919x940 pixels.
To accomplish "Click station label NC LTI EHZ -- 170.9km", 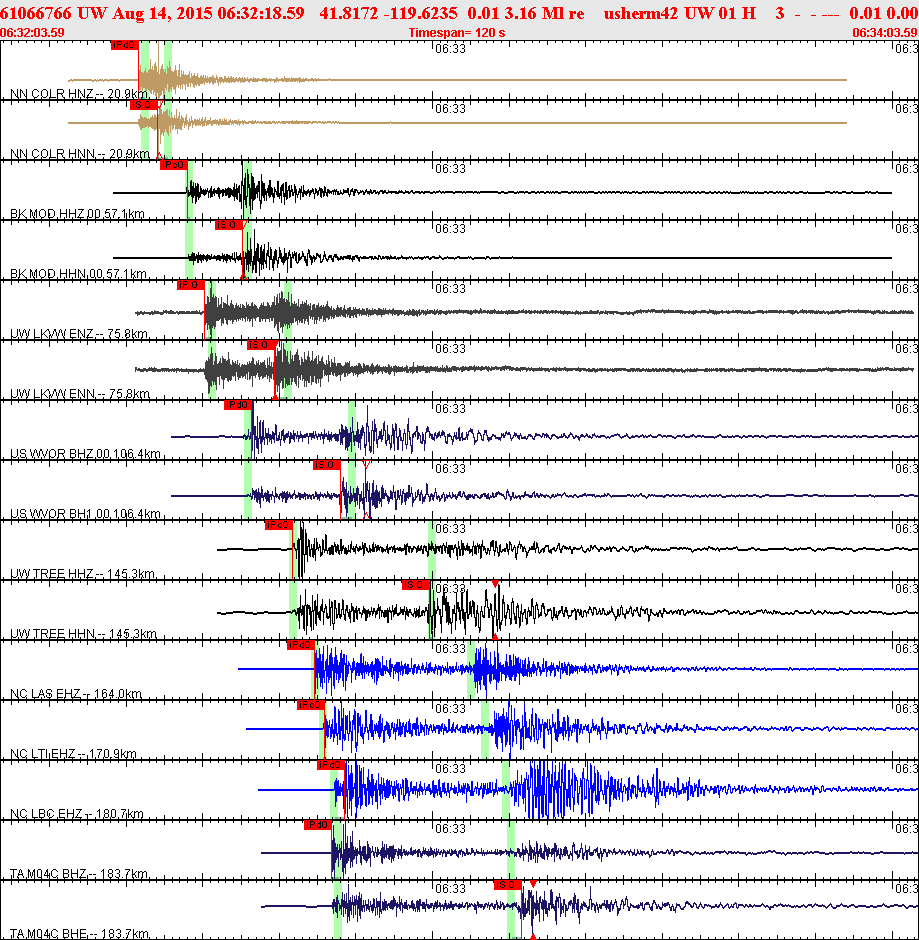I will 73,753.
